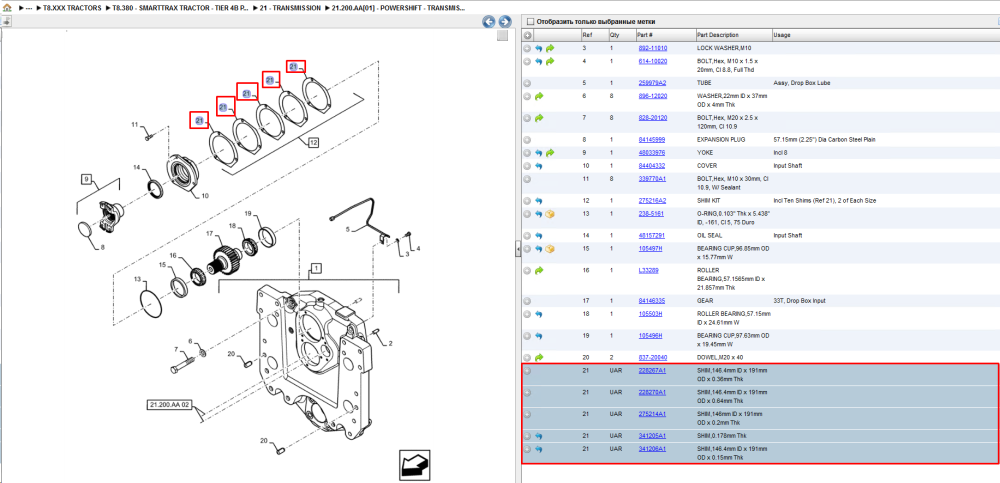Sort the table by the Ref column header
Screen dimensions: 1000x483
tap(587, 35)
